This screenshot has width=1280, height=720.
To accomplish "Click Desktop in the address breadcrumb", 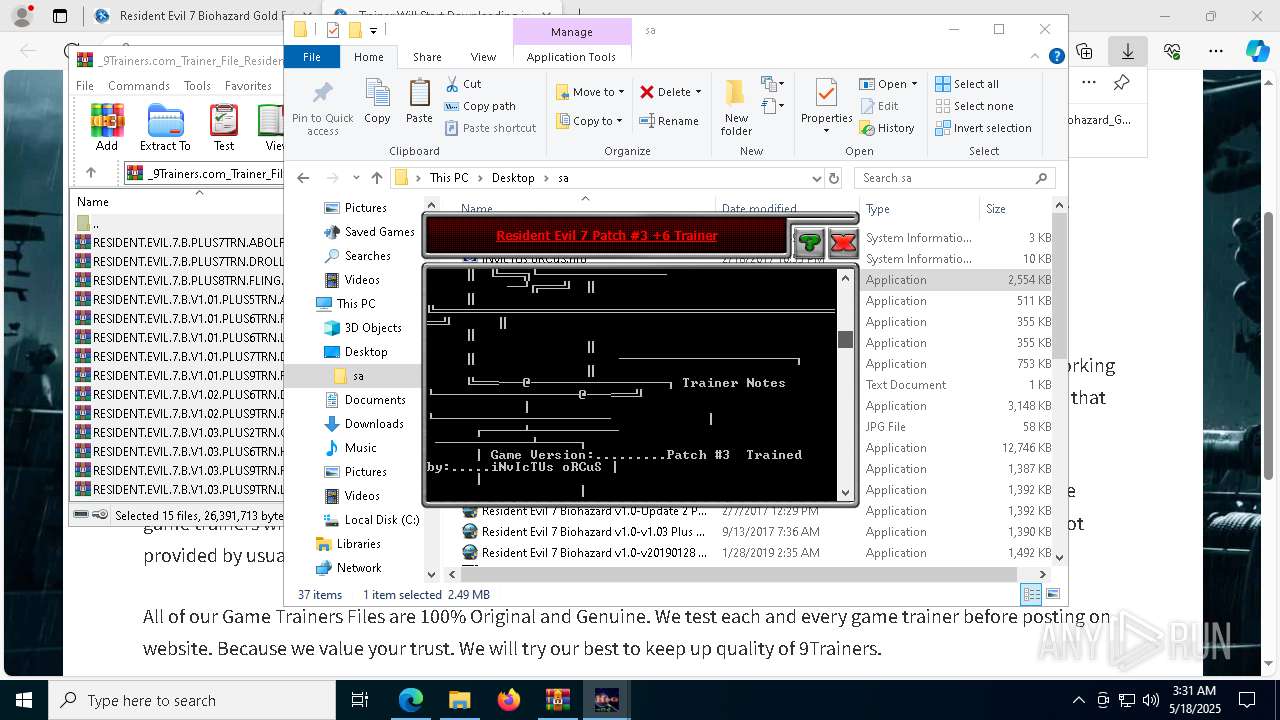I will pos(513,178).
